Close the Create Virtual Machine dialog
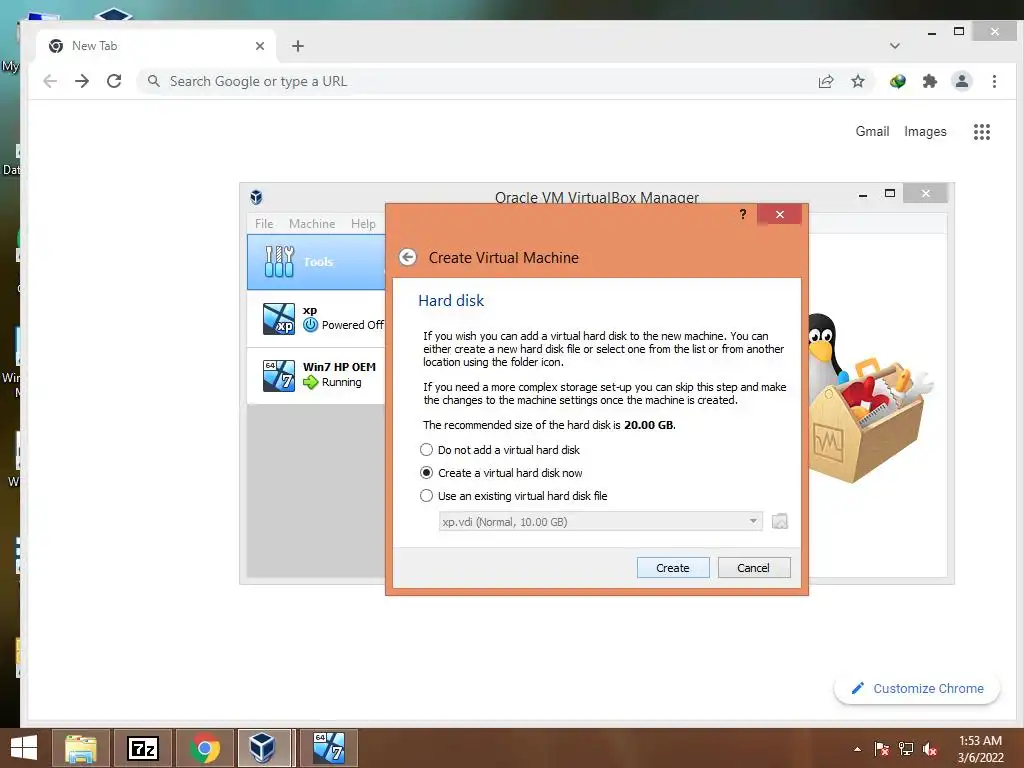Screen dimensions: 1024x768 point(779,214)
